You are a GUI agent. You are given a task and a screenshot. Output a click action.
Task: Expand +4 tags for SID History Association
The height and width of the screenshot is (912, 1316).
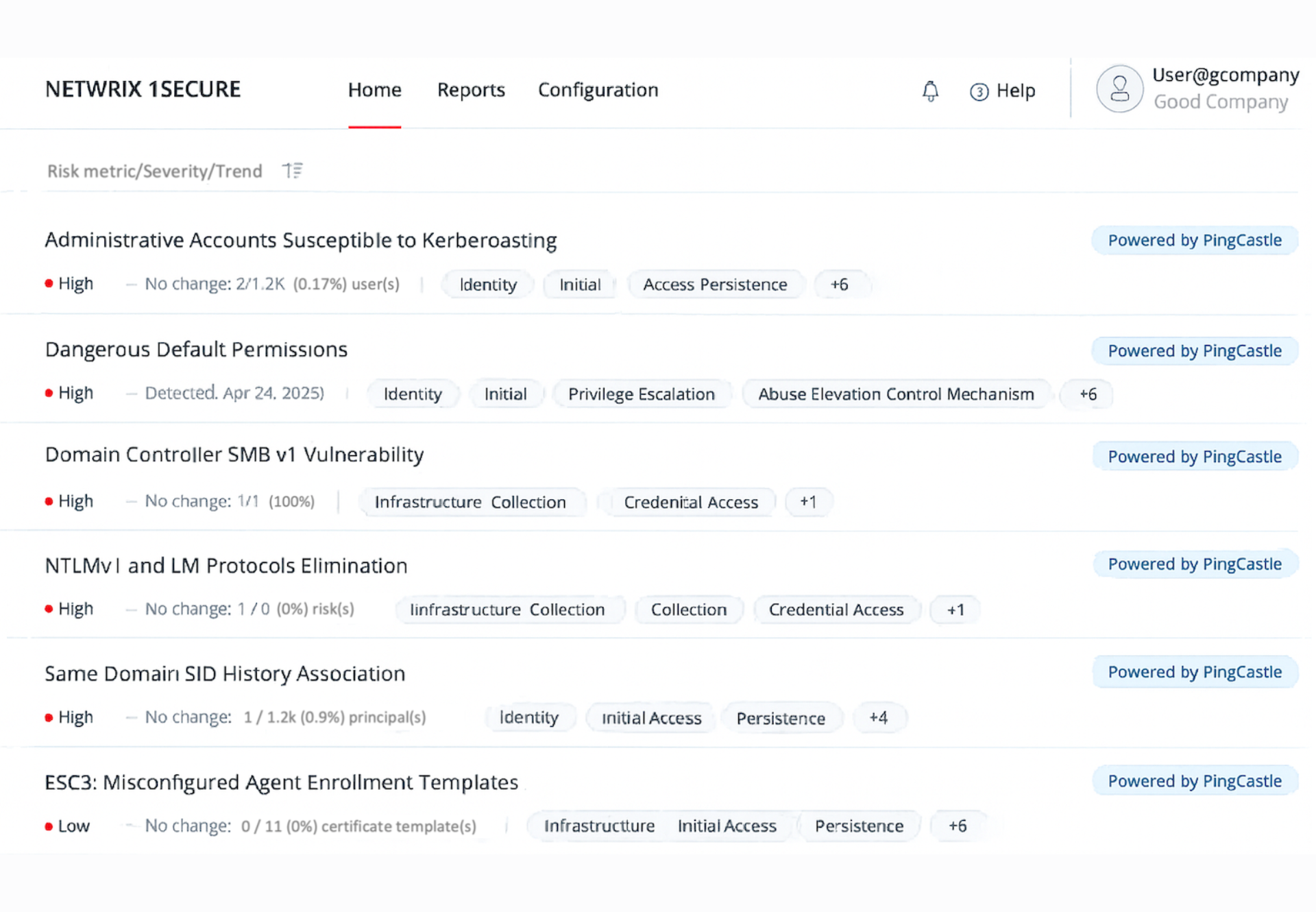point(878,717)
